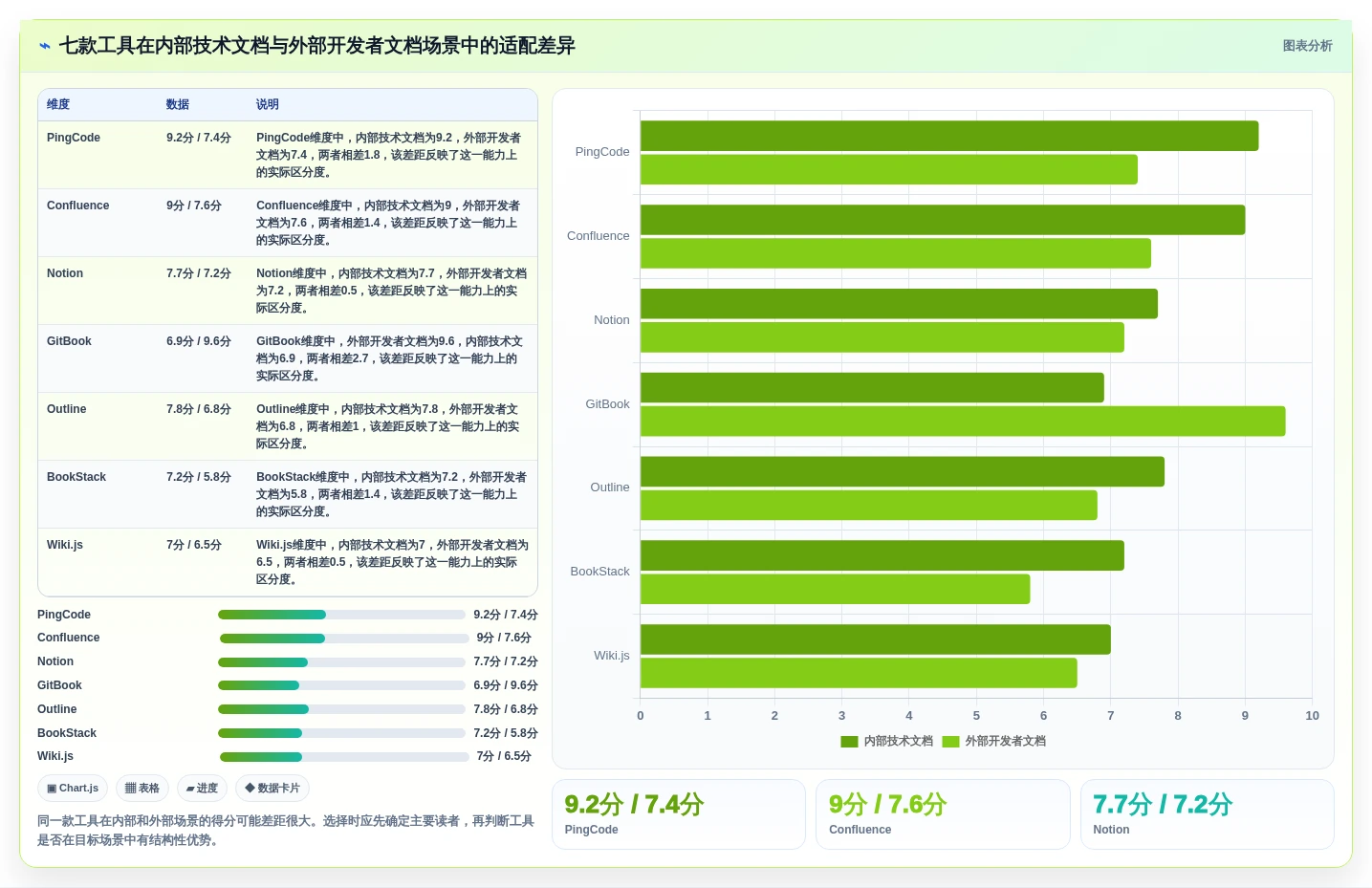Click the BookStack chart axis label
The image size is (1372, 888).
click(599, 572)
